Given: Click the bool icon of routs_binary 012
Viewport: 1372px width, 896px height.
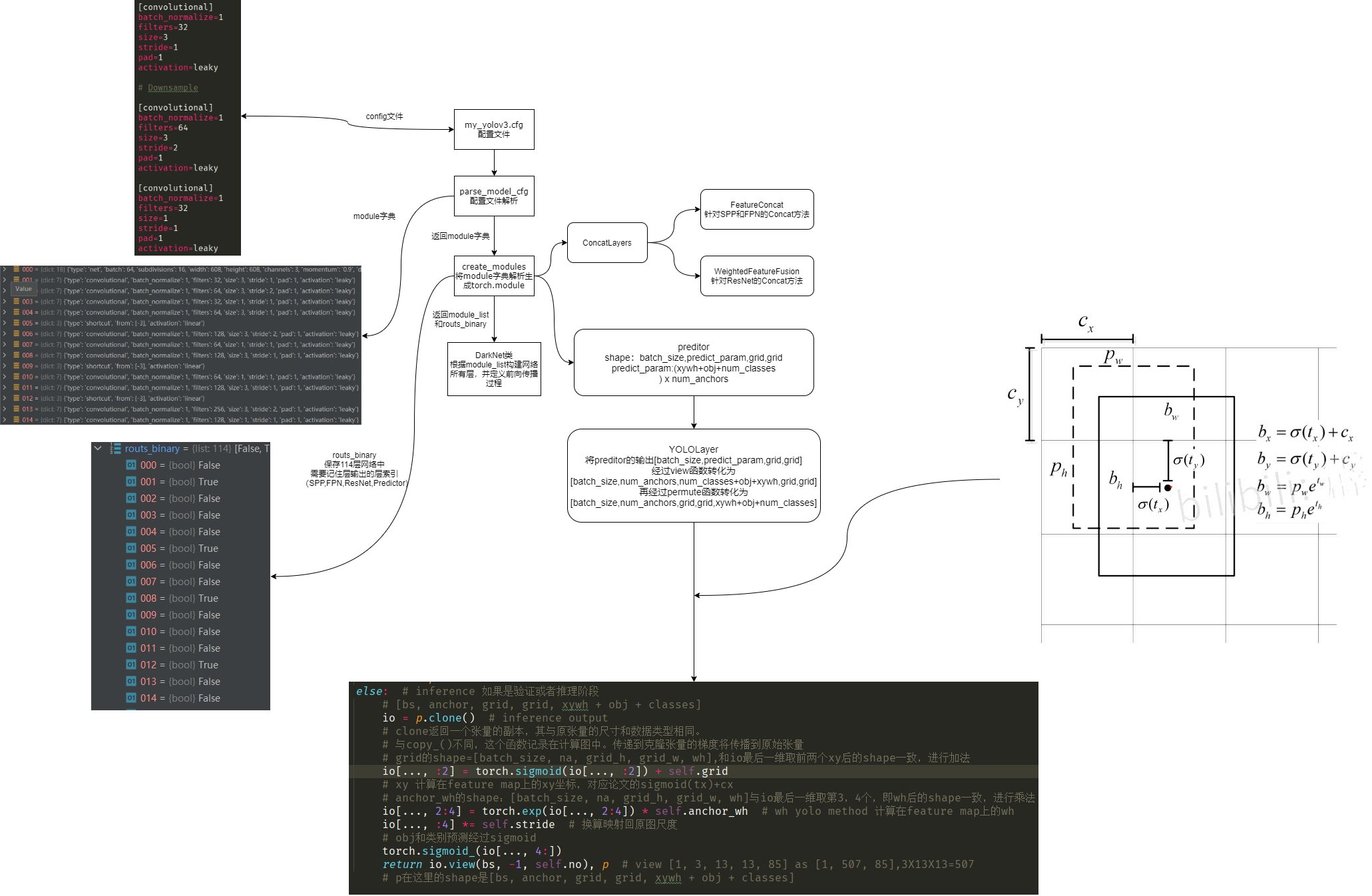Looking at the screenshot, I should tap(131, 665).
